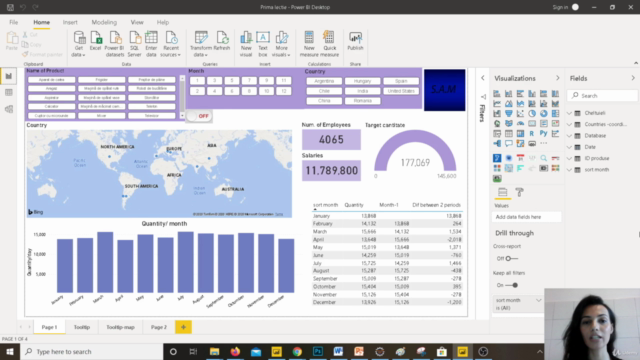Expand the sort month filter card

point(538,300)
